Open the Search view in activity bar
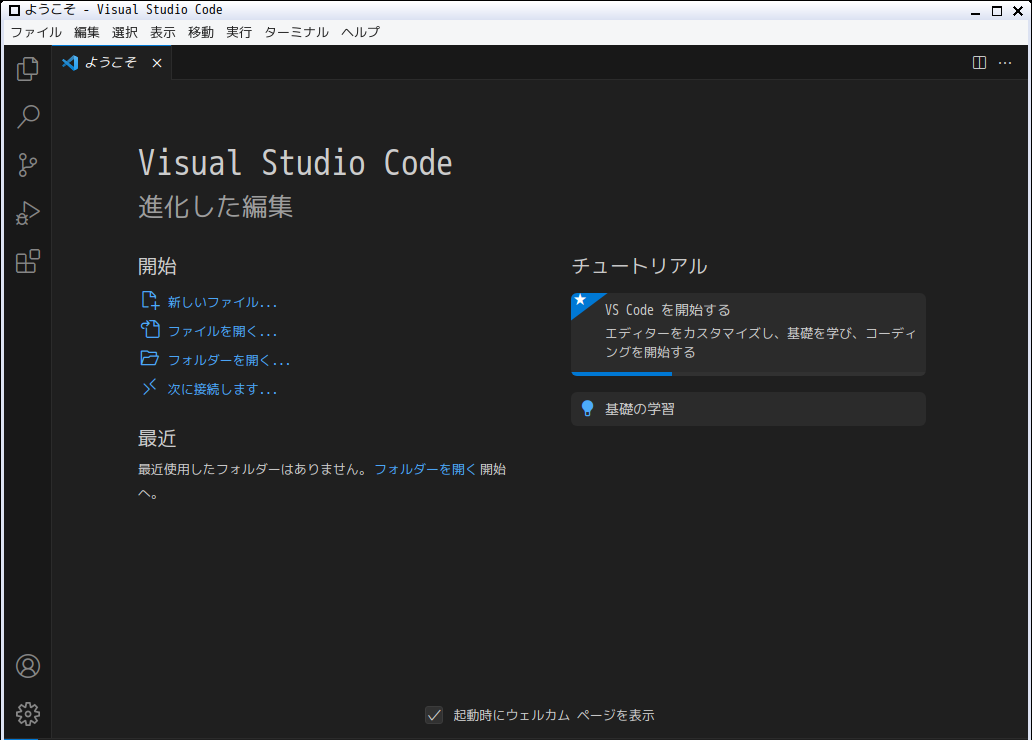 click(28, 117)
